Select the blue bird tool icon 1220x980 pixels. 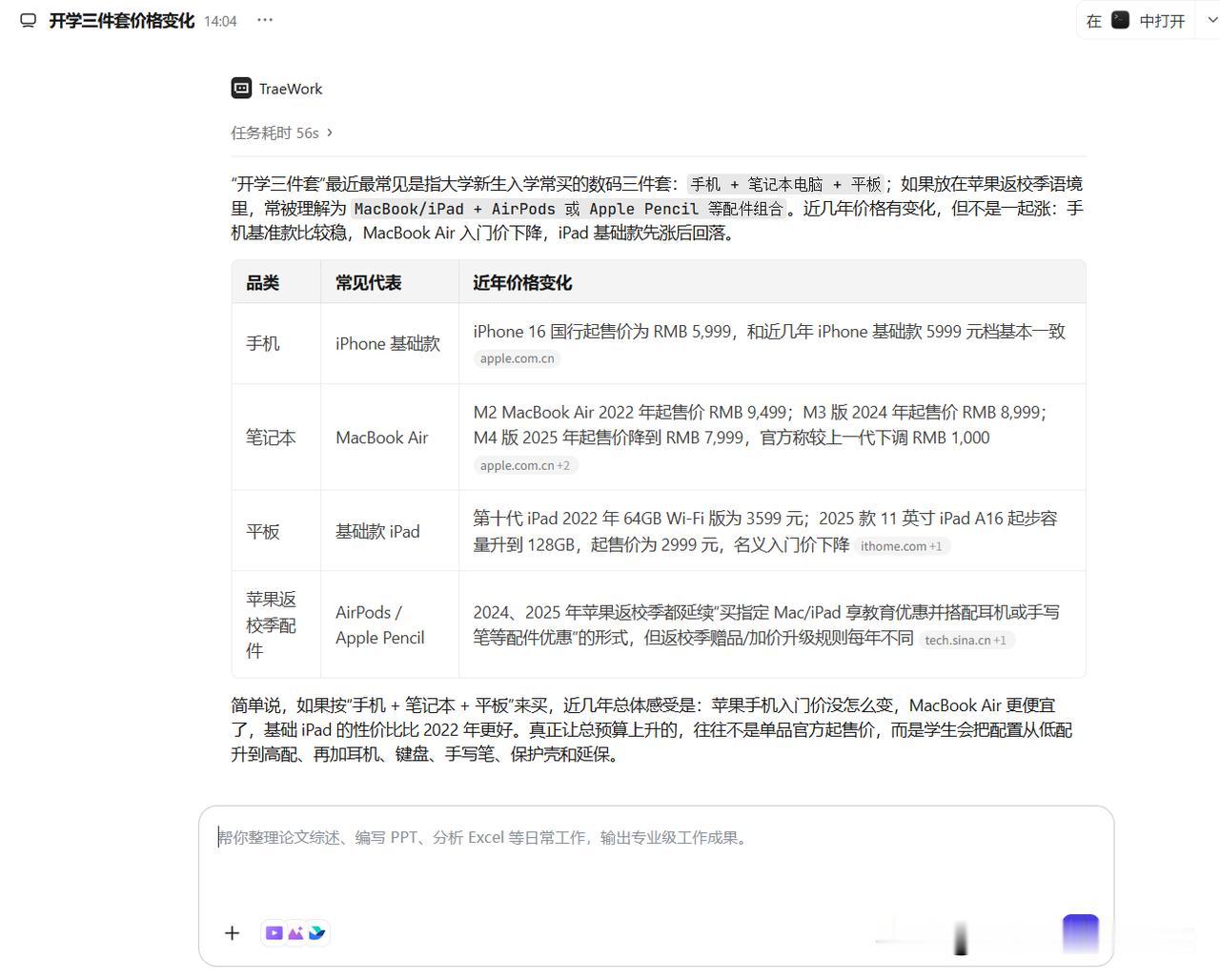(x=316, y=933)
